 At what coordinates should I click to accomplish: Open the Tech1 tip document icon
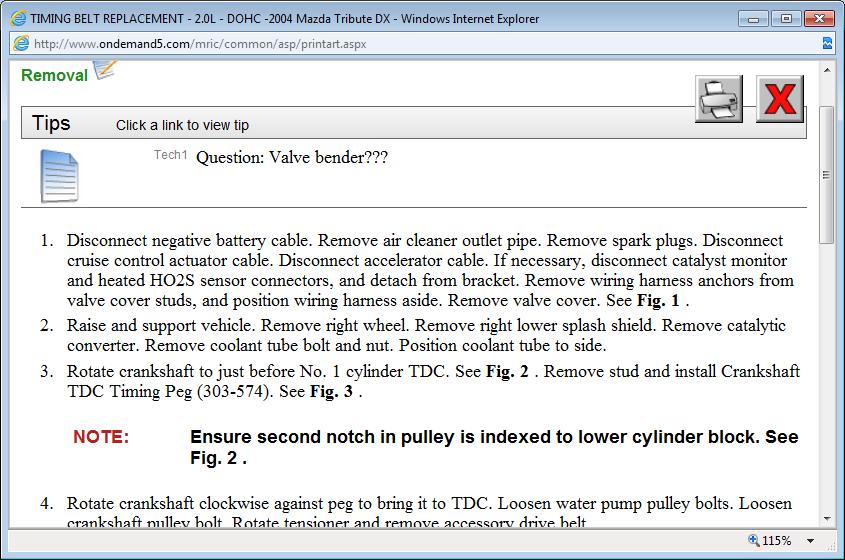tap(59, 176)
